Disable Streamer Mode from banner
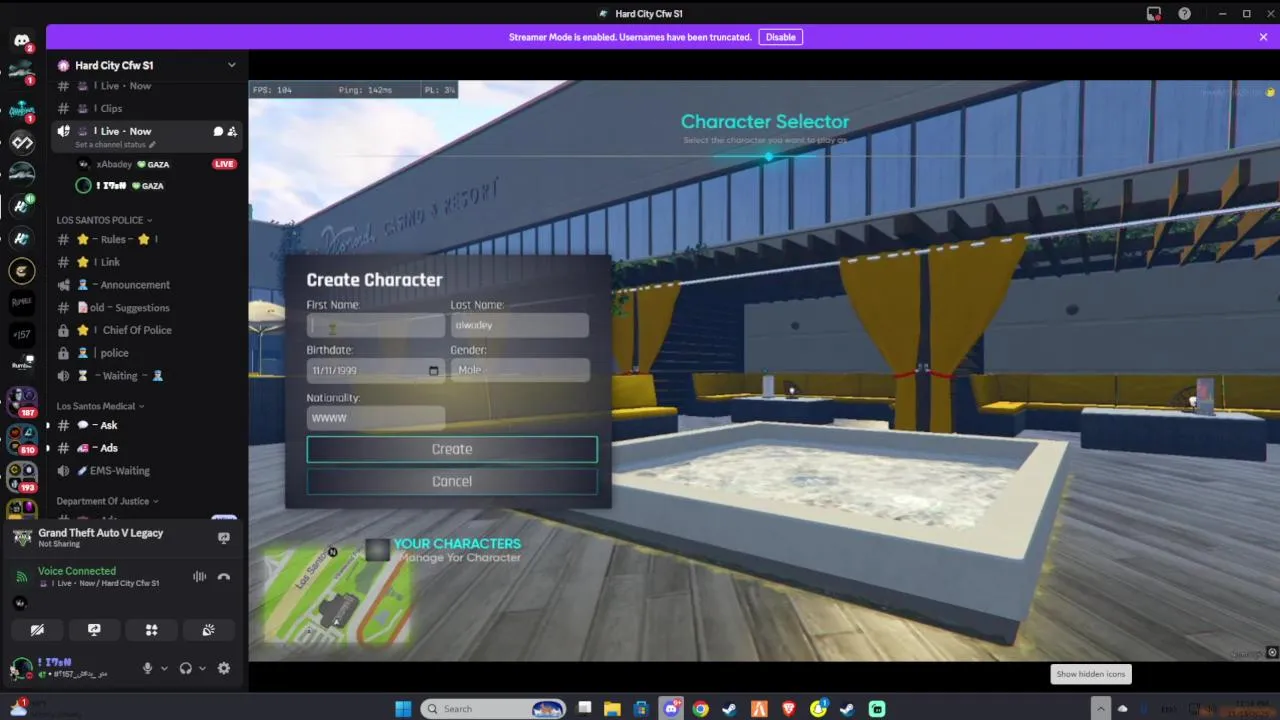1280x720 pixels. click(x=781, y=37)
